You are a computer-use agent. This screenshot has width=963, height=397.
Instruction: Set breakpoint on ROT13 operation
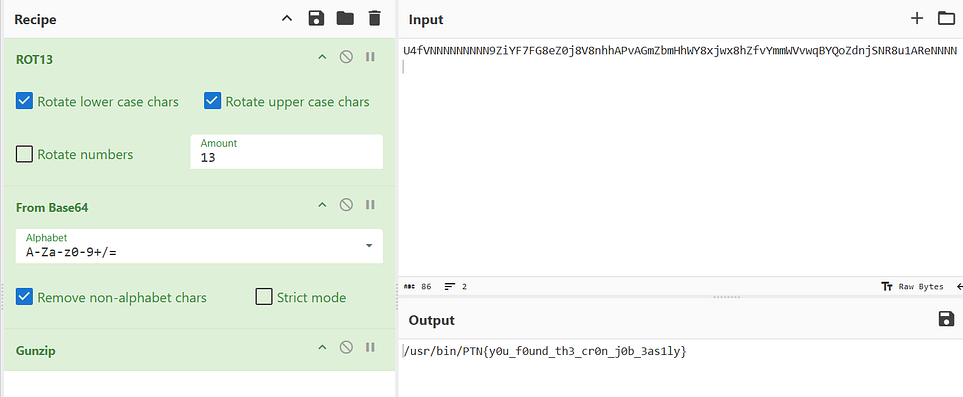click(x=370, y=57)
